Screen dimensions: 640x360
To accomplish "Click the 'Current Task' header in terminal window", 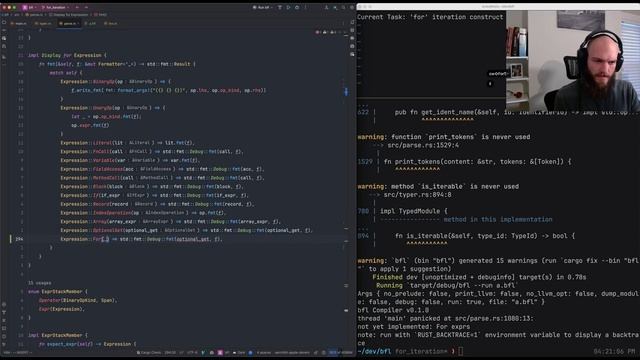I will [x=430, y=17].
